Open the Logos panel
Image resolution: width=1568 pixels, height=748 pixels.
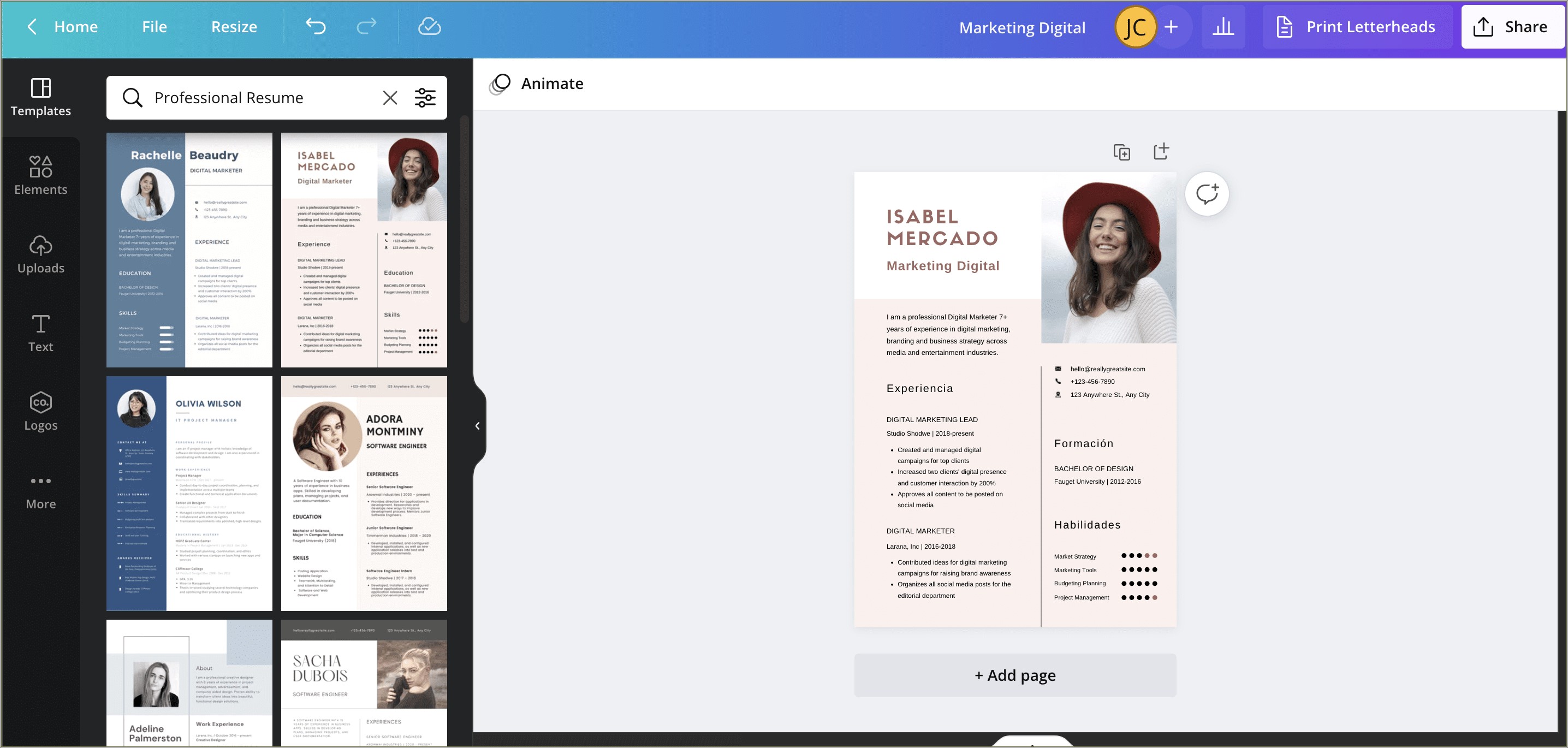click(40, 411)
